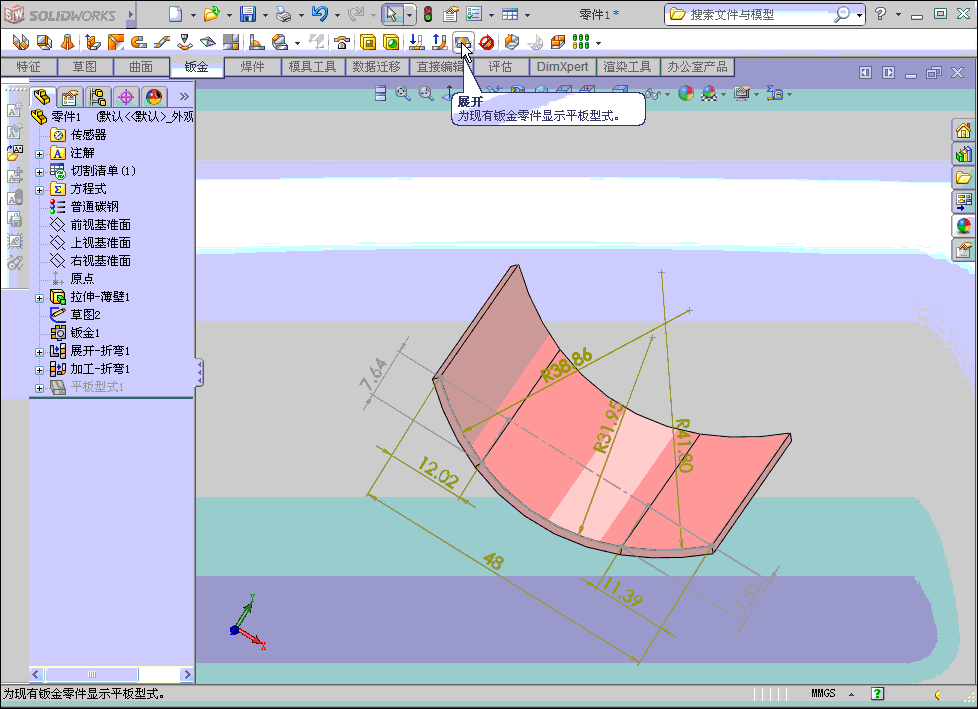Image resolution: width=978 pixels, height=709 pixels.
Task: Expand the 方程式 equations node
Action: click(39, 190)
